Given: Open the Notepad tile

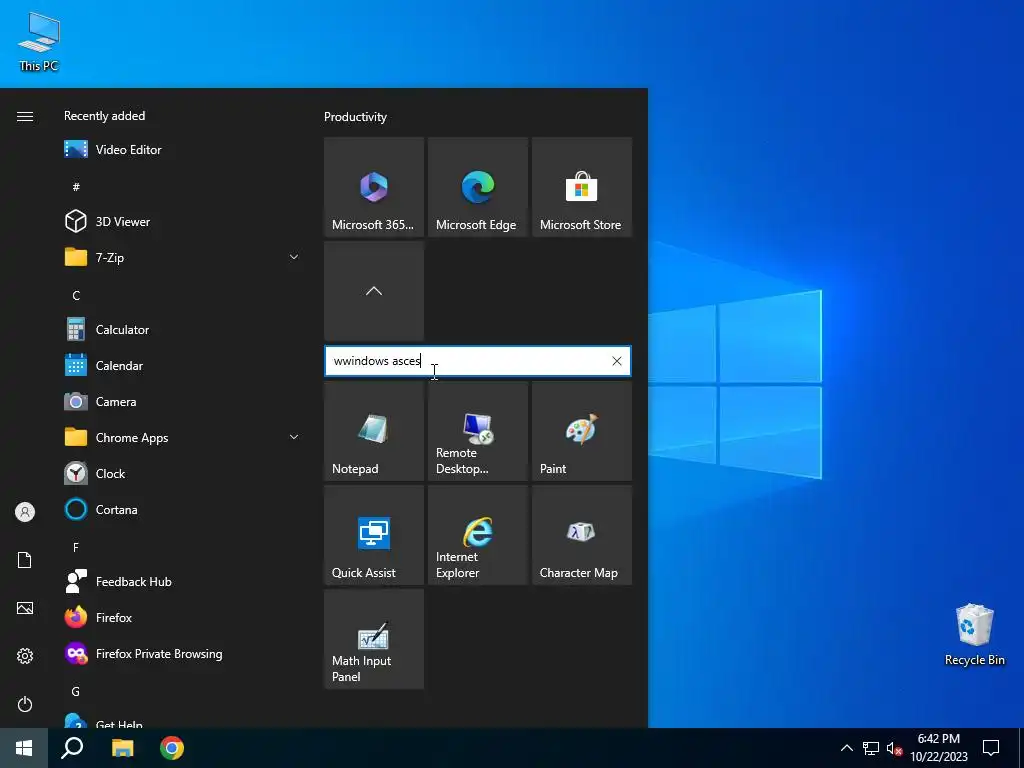Looking at the screenshot, I should (x=374, y=431).
